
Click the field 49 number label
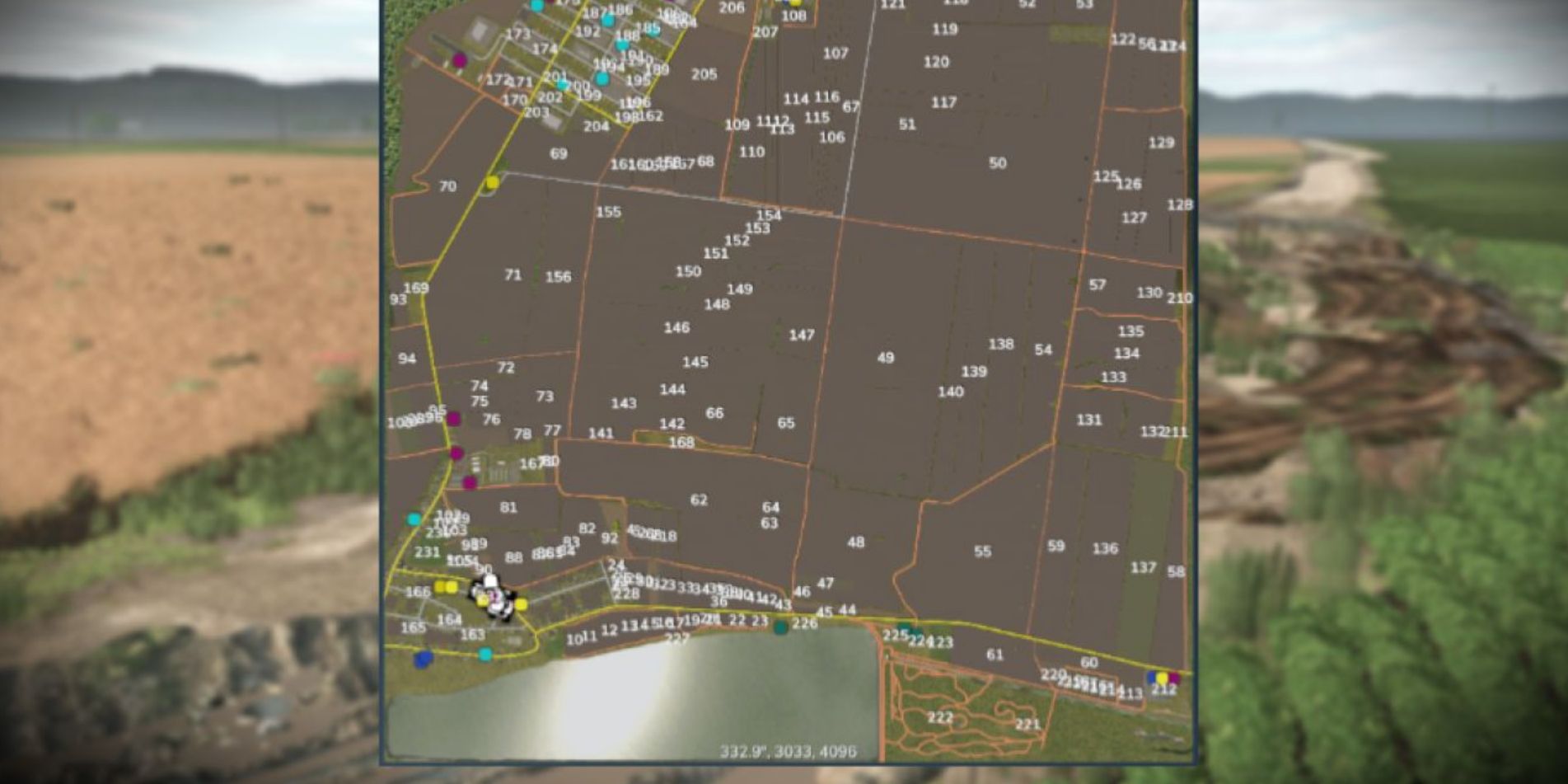coord(886,358)
